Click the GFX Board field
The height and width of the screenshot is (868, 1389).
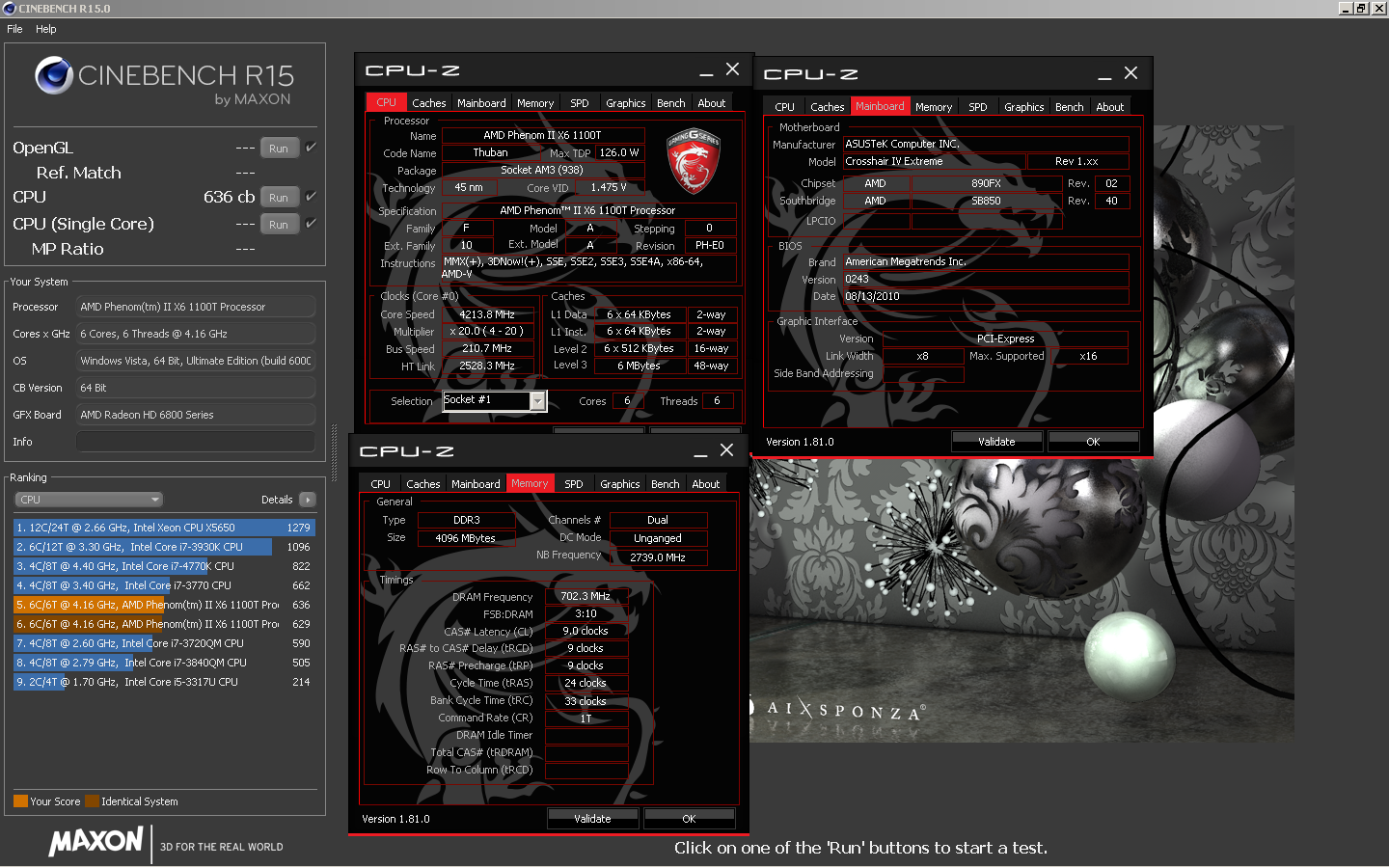point(196,415)
